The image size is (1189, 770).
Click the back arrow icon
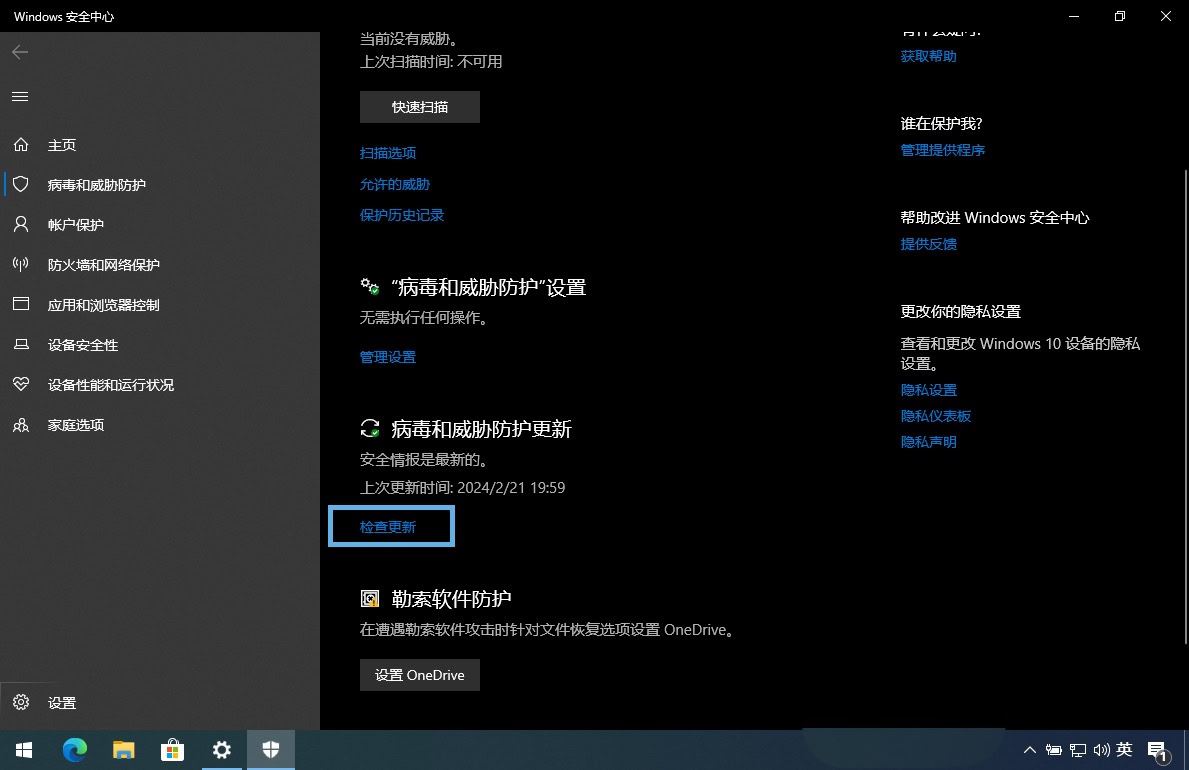tap(20, 52)
